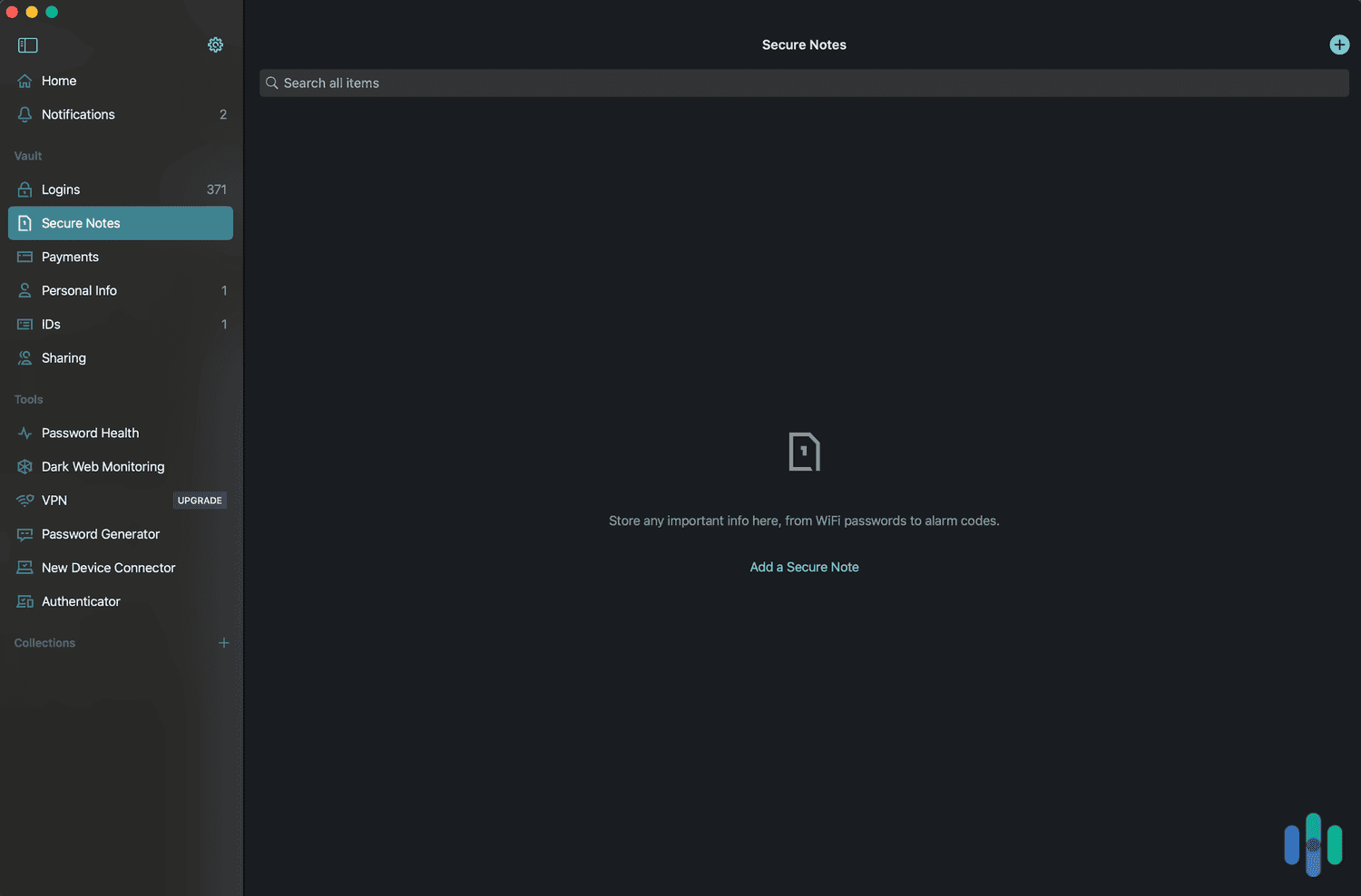Open Dark Web Monitoring via its globe icon
Screen dimensions: 1361x896
pyautogui.click(x=24, y=466)
